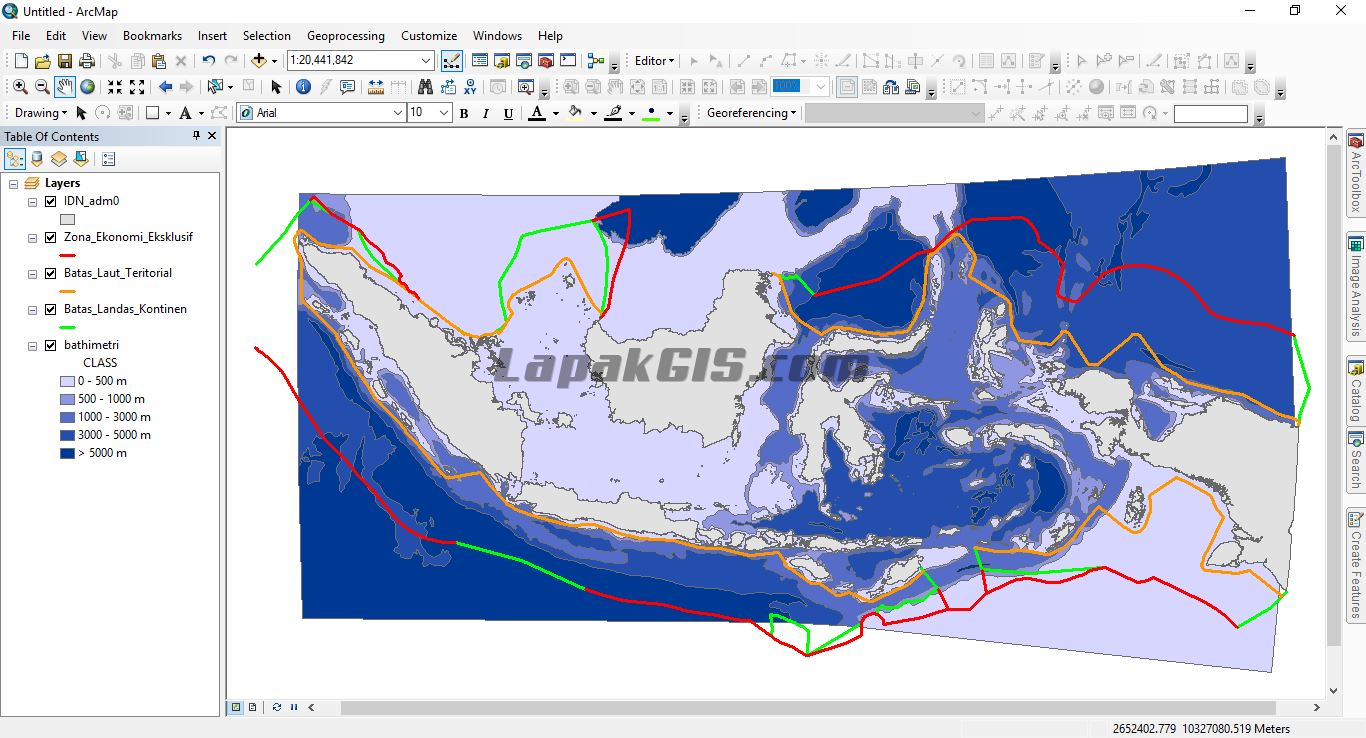This screenshot has width=1366, height=738.
Task: Switch Table Of Contents to List By Source
Action: pos(36,158)
